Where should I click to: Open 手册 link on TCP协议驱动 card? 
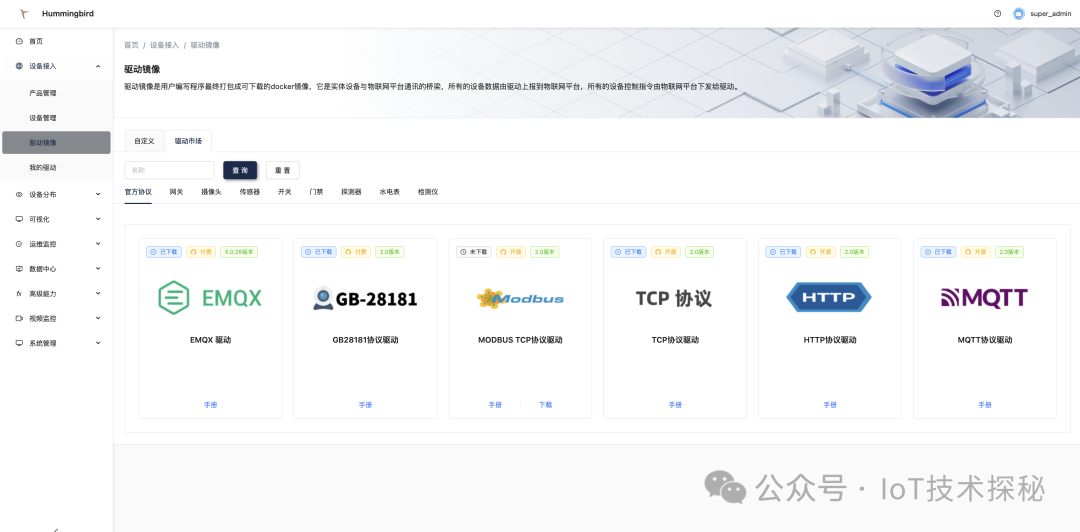674,405
